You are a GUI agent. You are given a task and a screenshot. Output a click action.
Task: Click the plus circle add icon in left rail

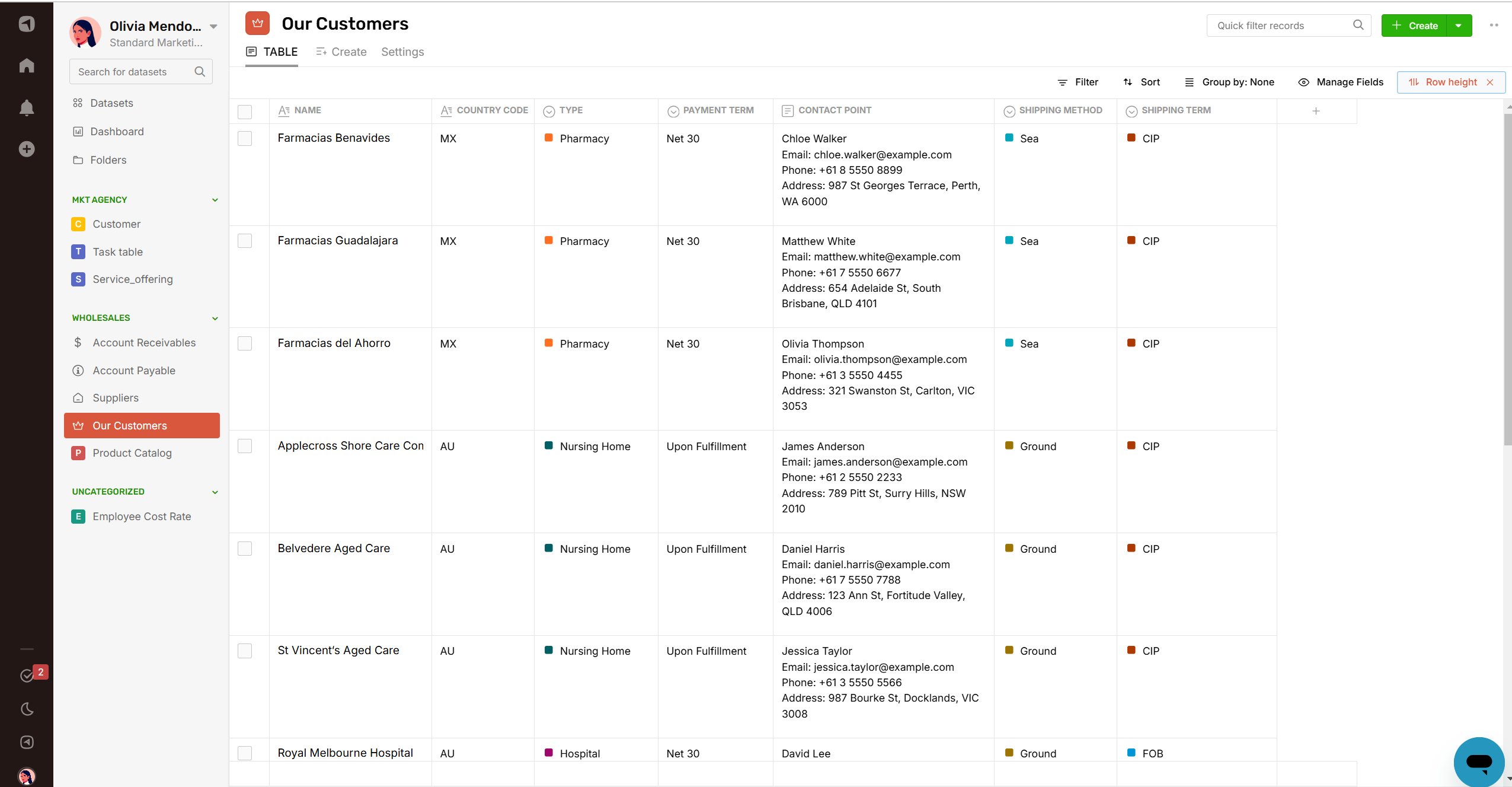[x=27, y=149]
